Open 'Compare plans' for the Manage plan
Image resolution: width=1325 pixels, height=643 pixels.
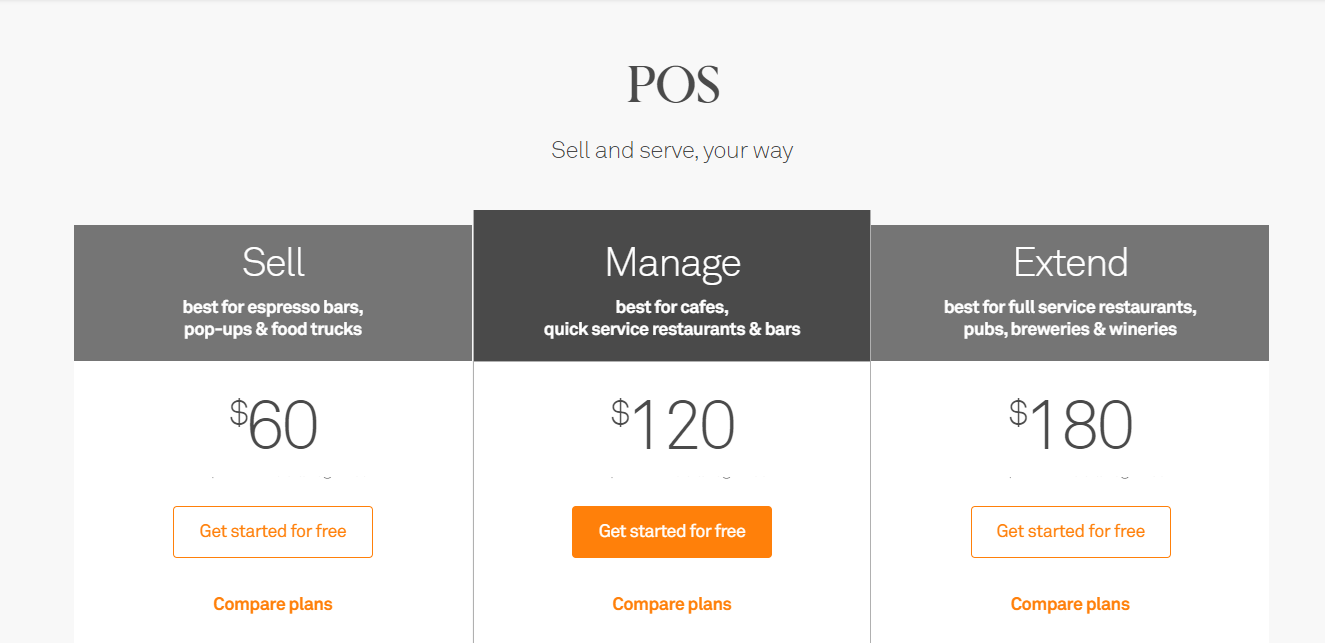pyautogui.click(x=671, y=603)
